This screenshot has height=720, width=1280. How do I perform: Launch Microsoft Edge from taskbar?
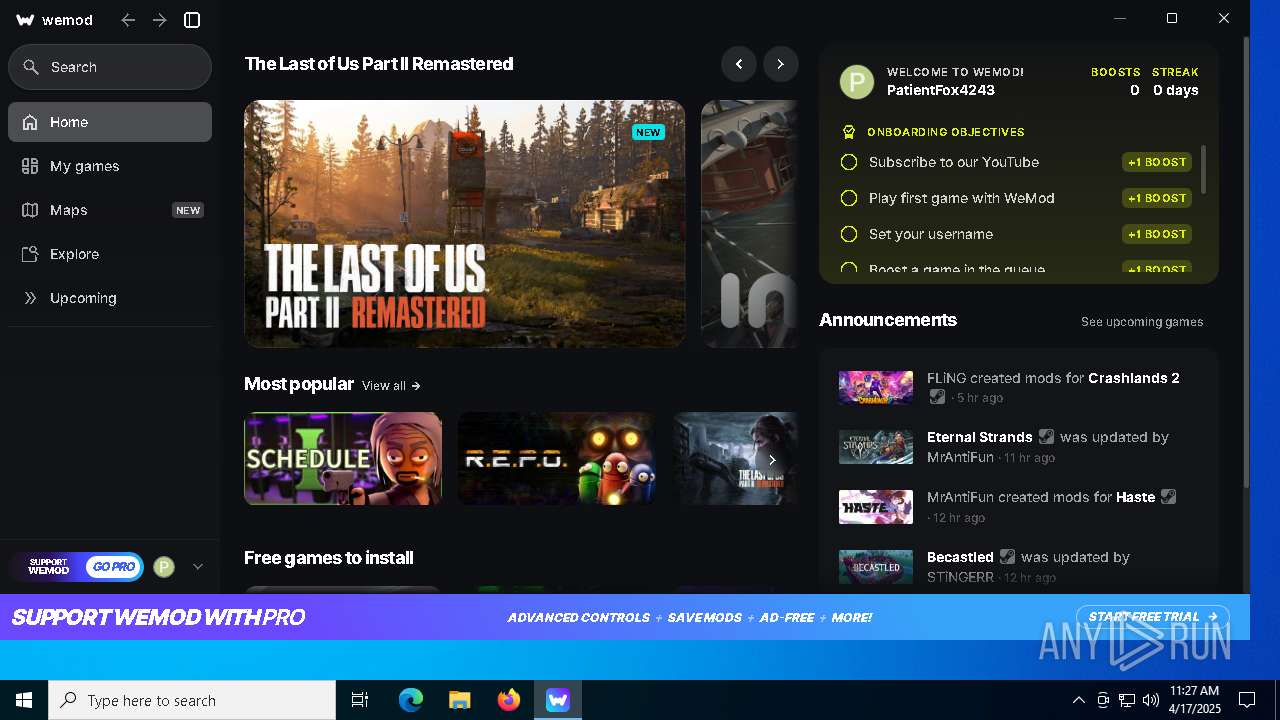[x=411, y=700]
